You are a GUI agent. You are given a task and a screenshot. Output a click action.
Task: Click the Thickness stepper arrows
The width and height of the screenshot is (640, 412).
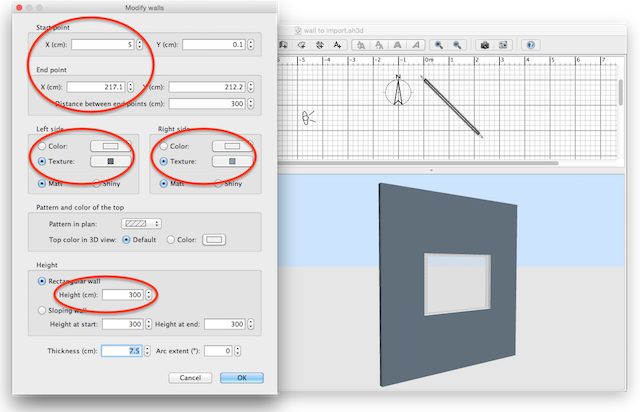click(150, 351)
